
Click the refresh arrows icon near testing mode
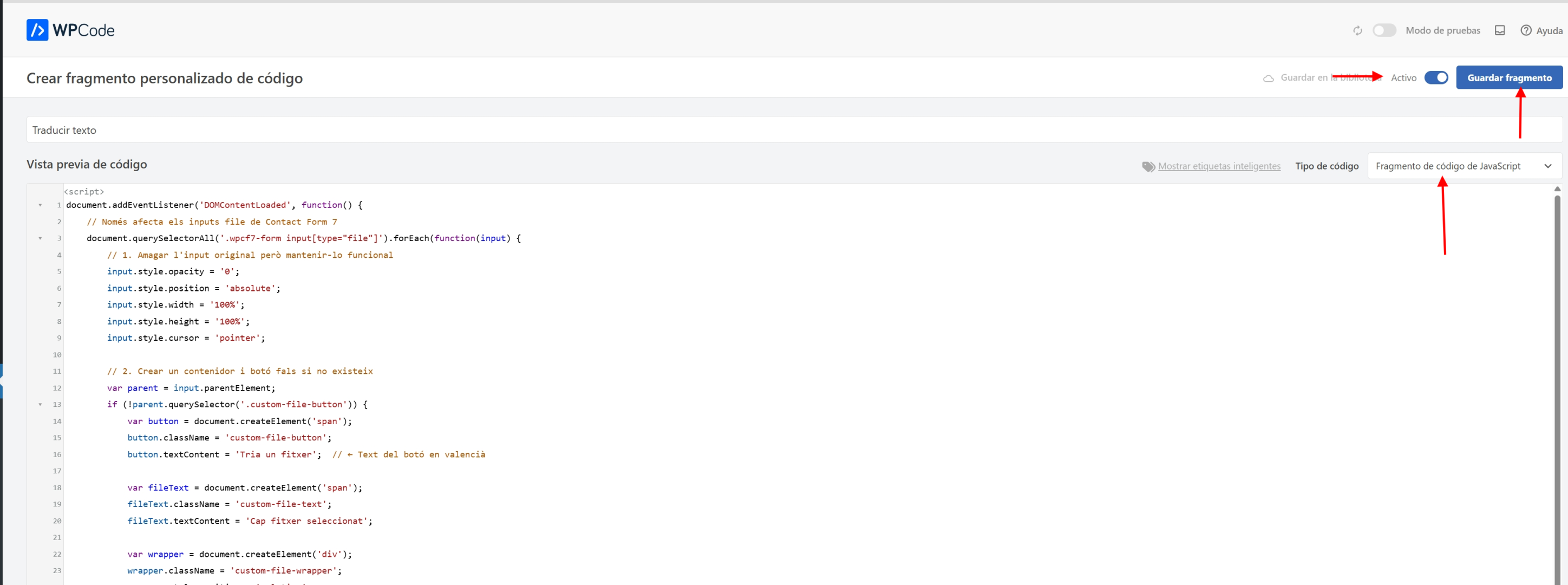(1357, 30)
